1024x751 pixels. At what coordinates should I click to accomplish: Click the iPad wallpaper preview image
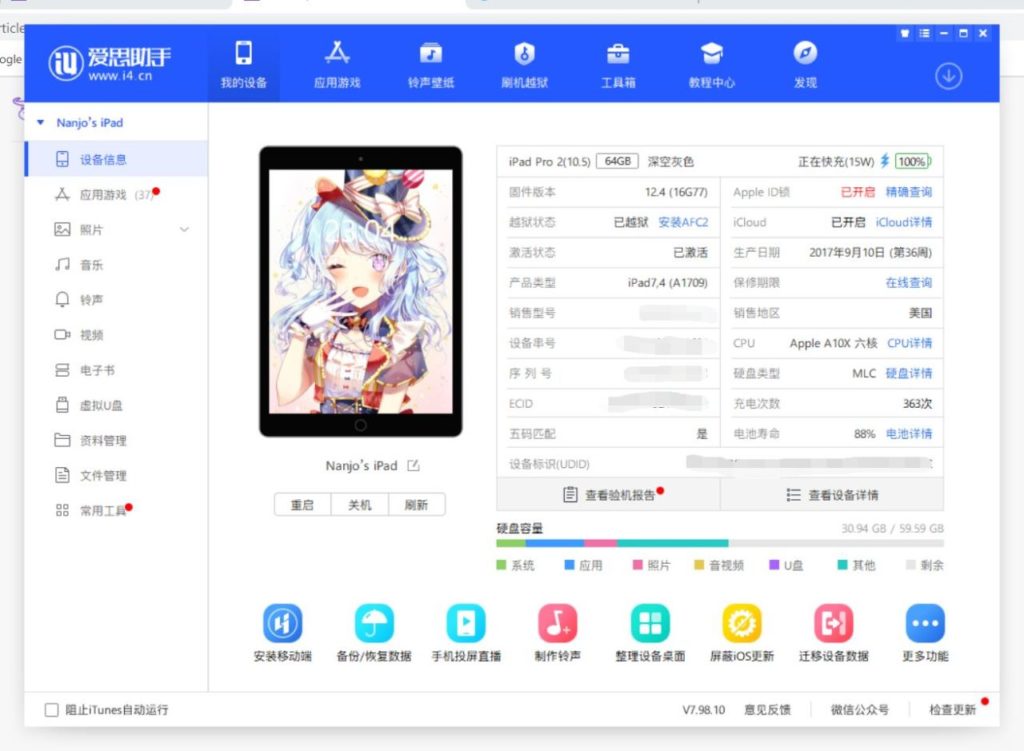coord(361,291)
